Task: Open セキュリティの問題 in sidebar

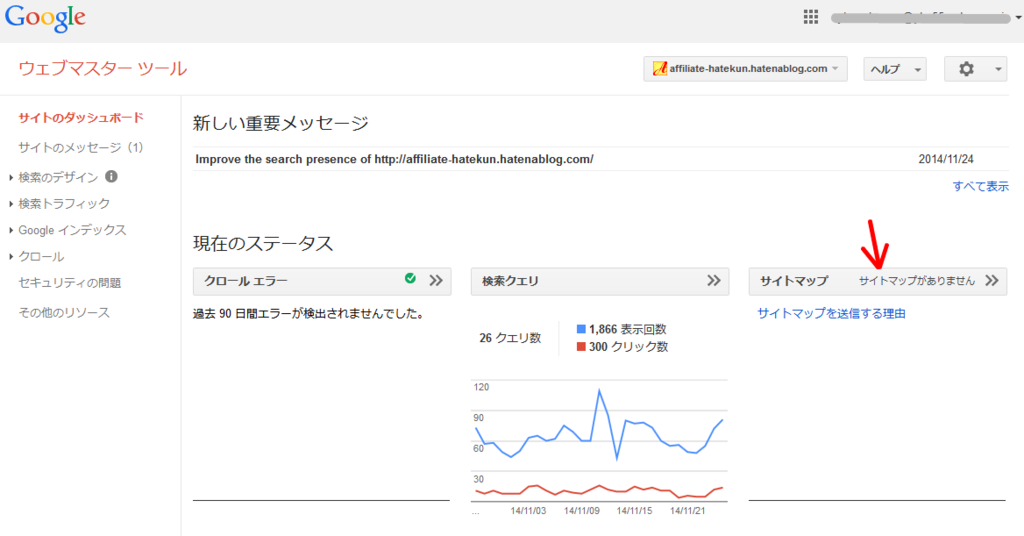Action: click(70, 283)
